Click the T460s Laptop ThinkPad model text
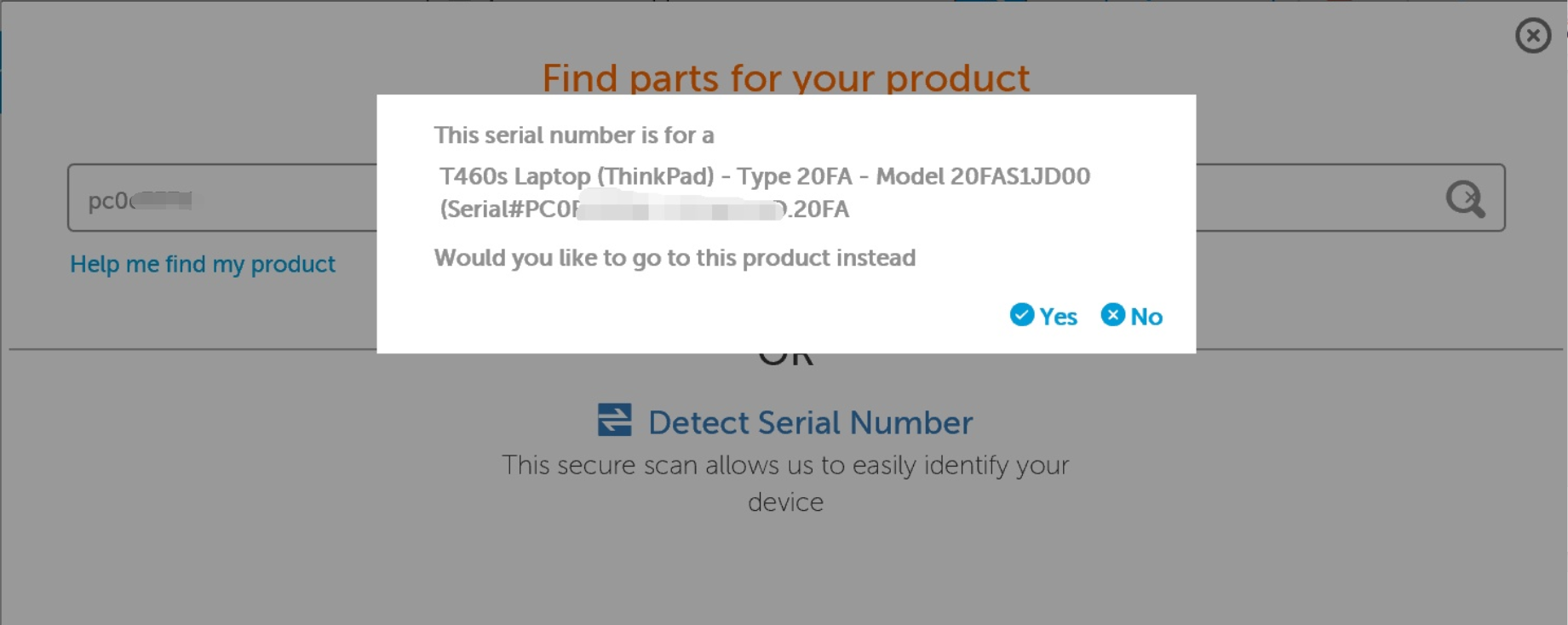Viewport: 1568px width, 625px height. 576,176
